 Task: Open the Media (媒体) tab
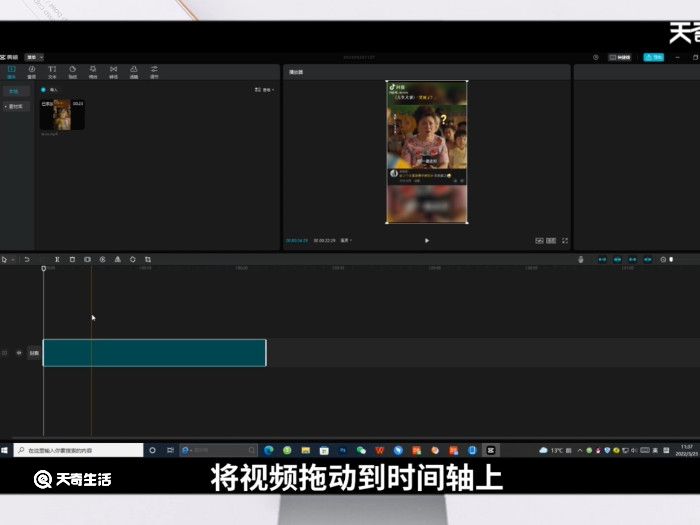(x=12, y=72)
